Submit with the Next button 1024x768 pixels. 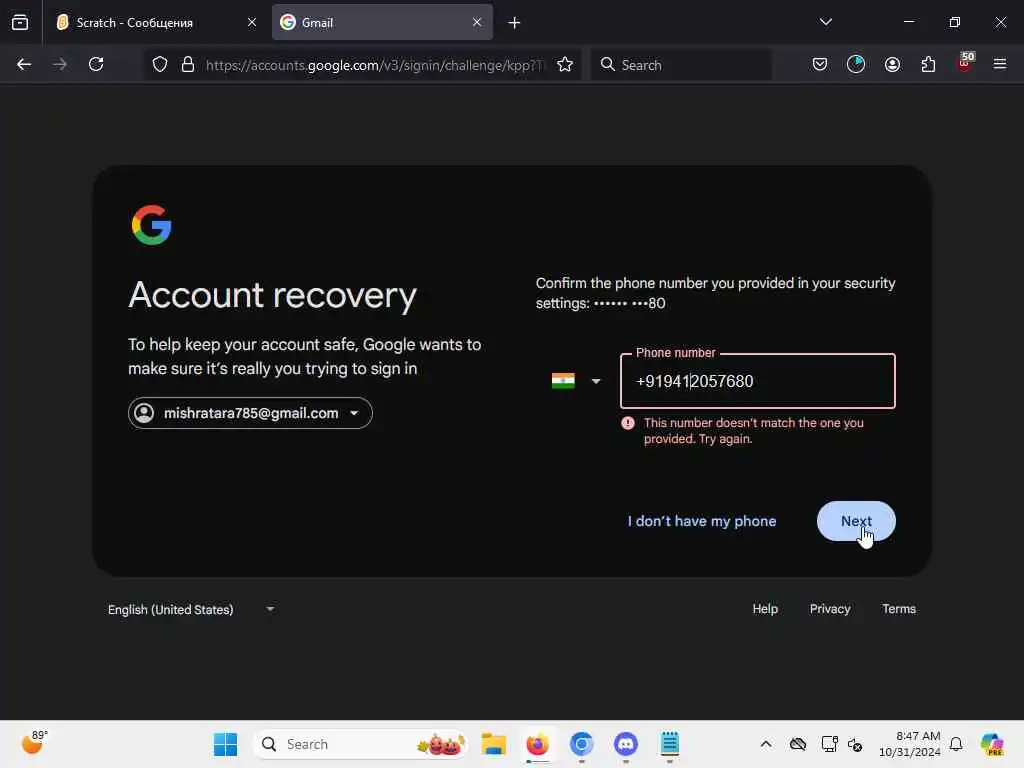(x=856, y=521)
